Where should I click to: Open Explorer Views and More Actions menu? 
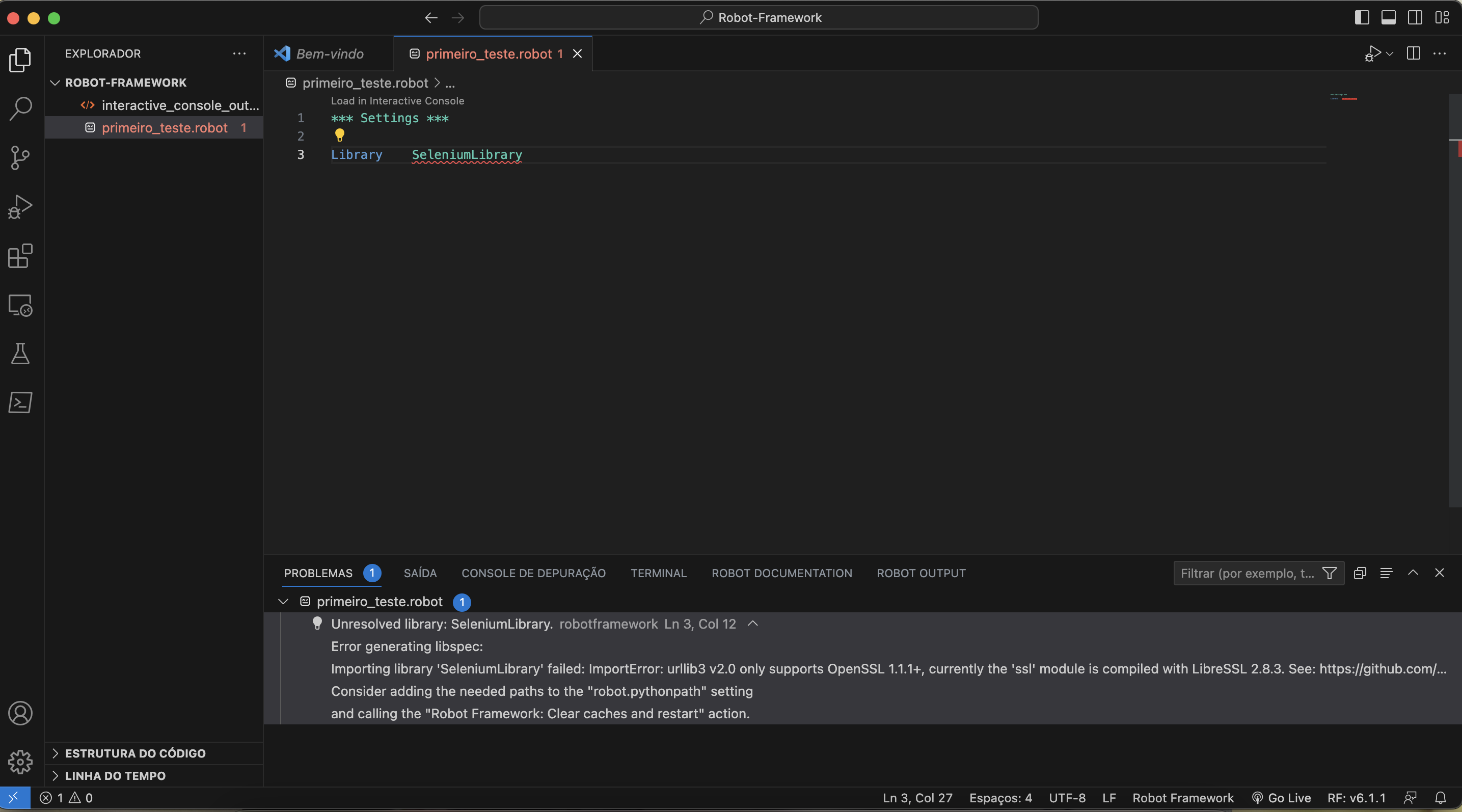click(x=239, y=53)
